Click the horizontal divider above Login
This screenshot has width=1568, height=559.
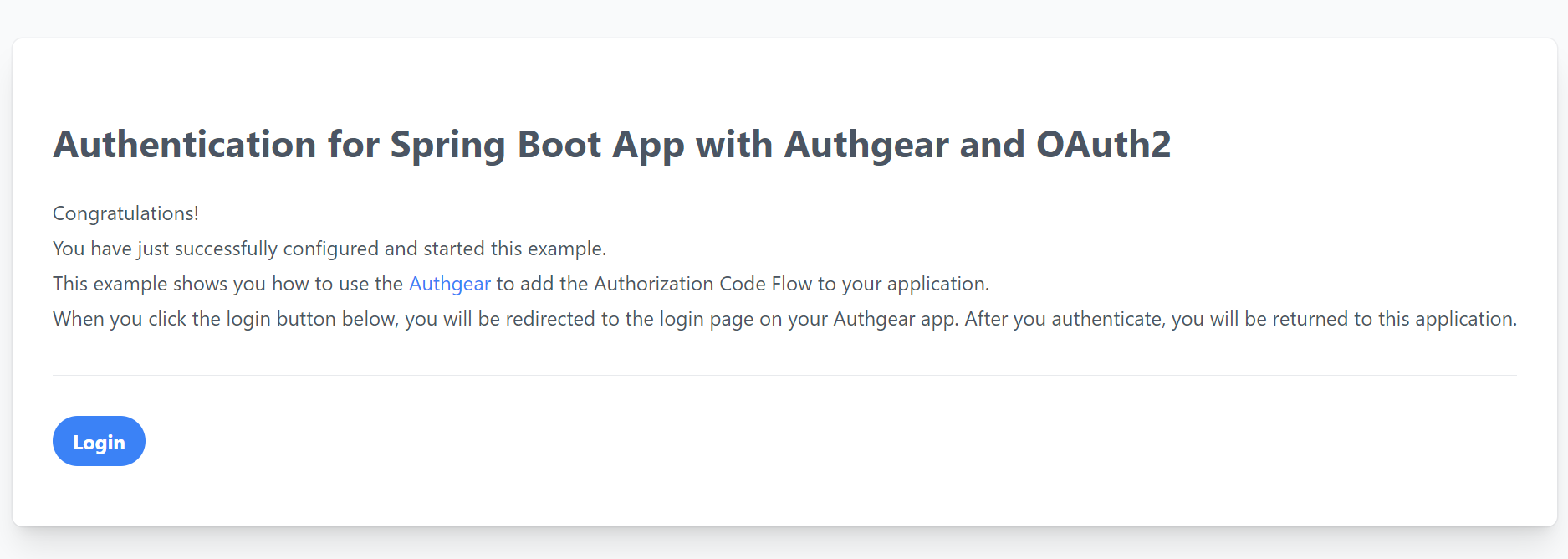(784, 376)
